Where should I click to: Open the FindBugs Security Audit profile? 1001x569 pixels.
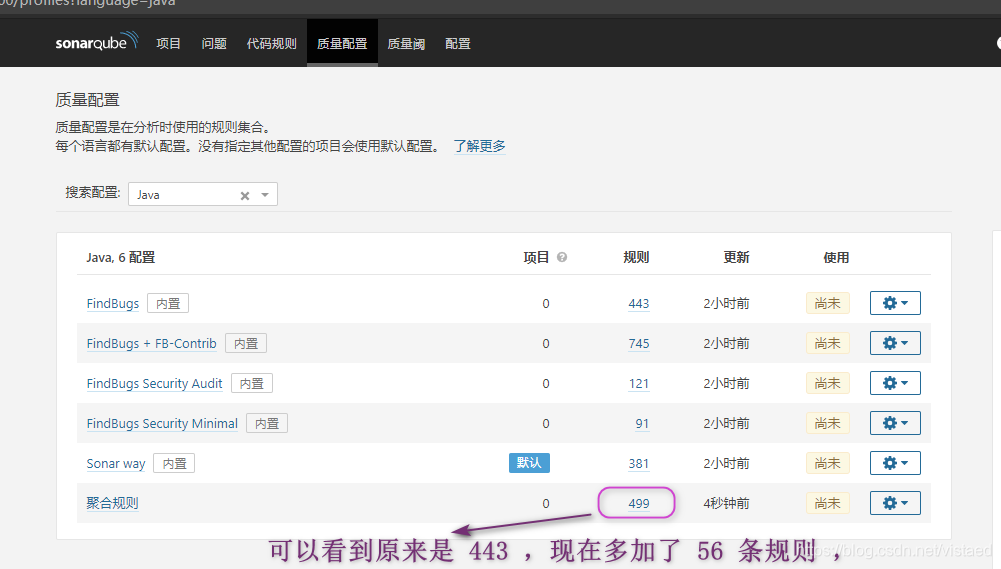point(154,383)
